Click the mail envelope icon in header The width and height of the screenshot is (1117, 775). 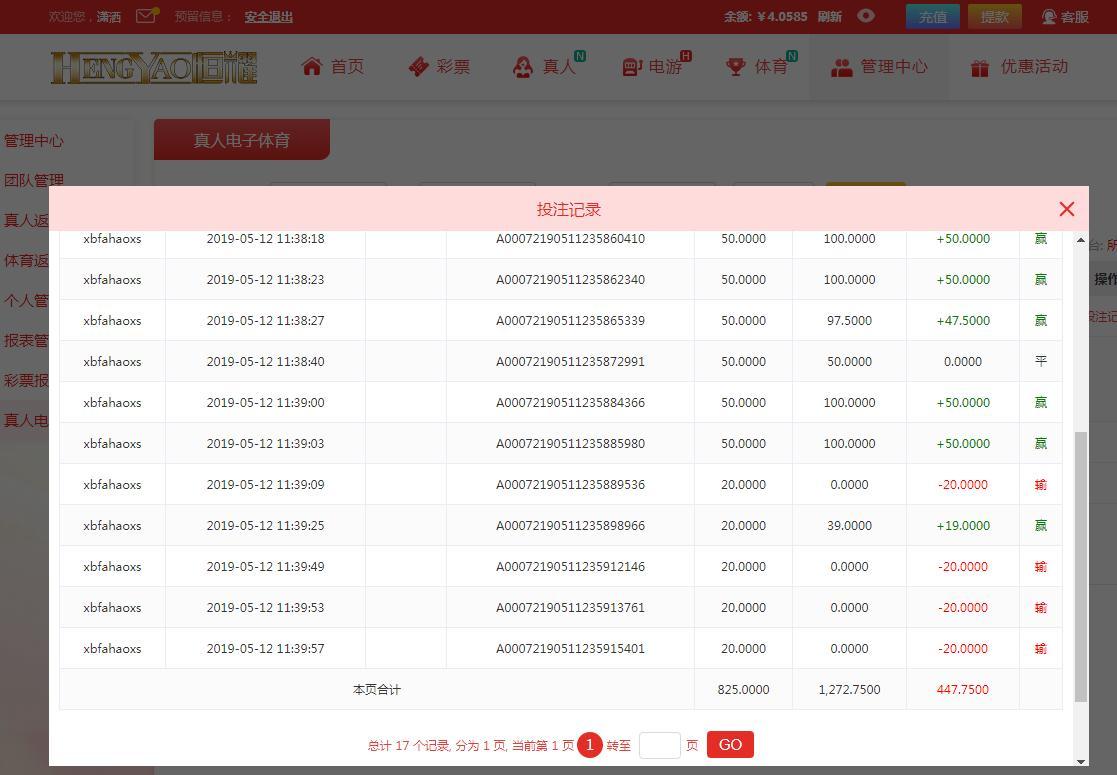(146, 15)
